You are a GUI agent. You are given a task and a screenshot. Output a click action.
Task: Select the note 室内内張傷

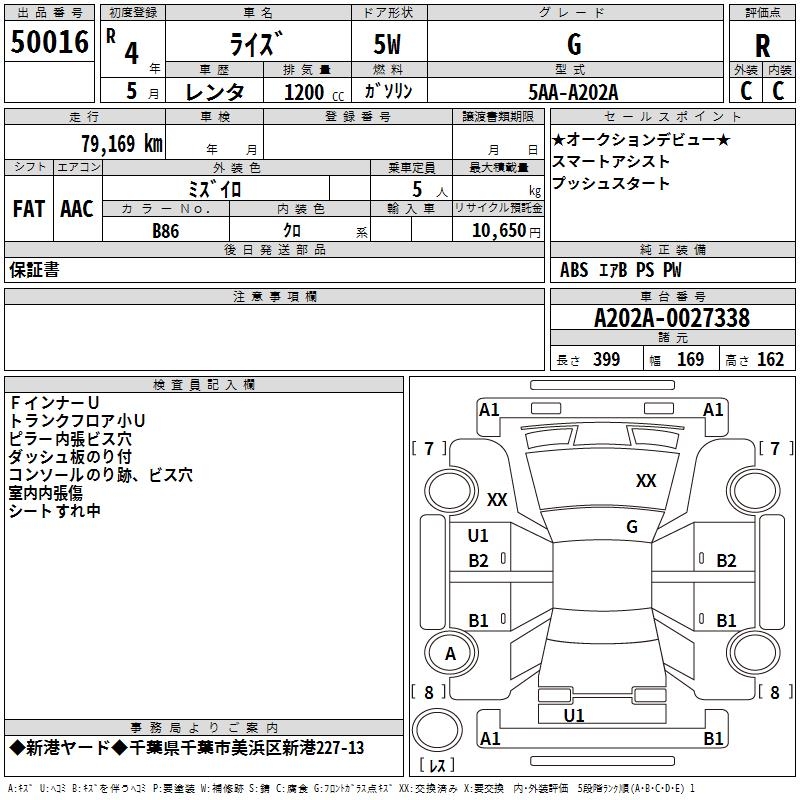(46, 493)
